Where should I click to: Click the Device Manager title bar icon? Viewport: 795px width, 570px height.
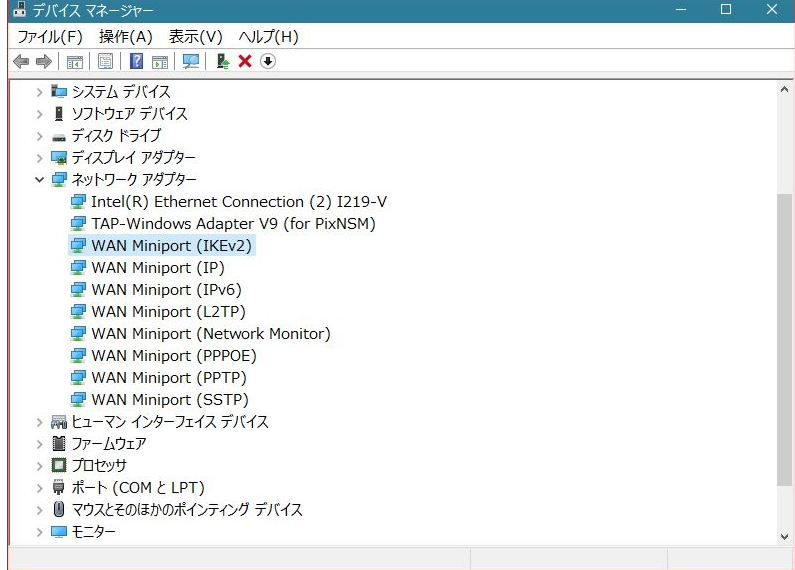[x=19, y=10]
